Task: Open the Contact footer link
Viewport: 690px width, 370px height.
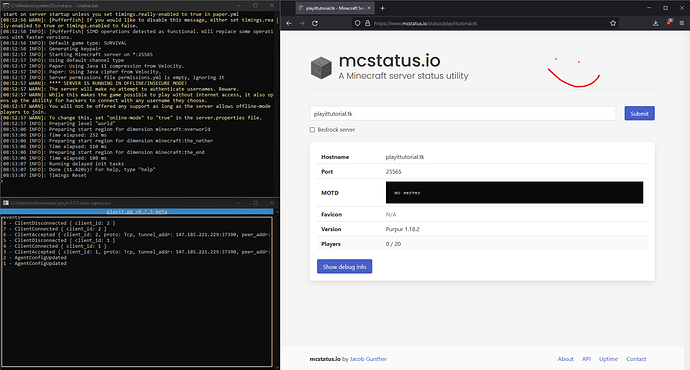Action: click(x=636, y=359)
